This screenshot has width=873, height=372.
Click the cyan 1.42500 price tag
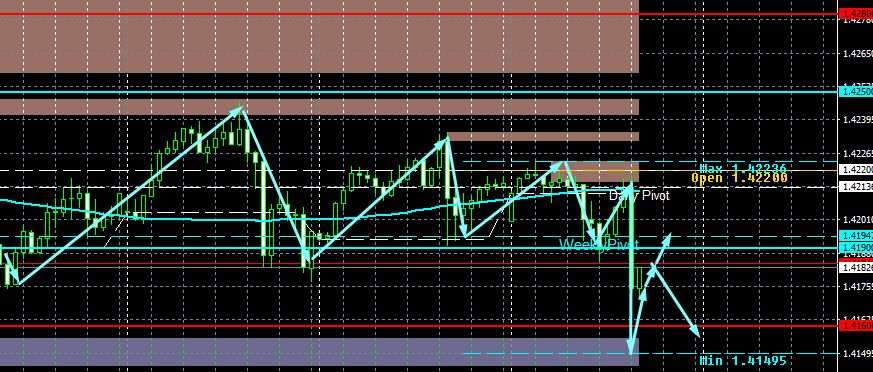tap(856, 91)
